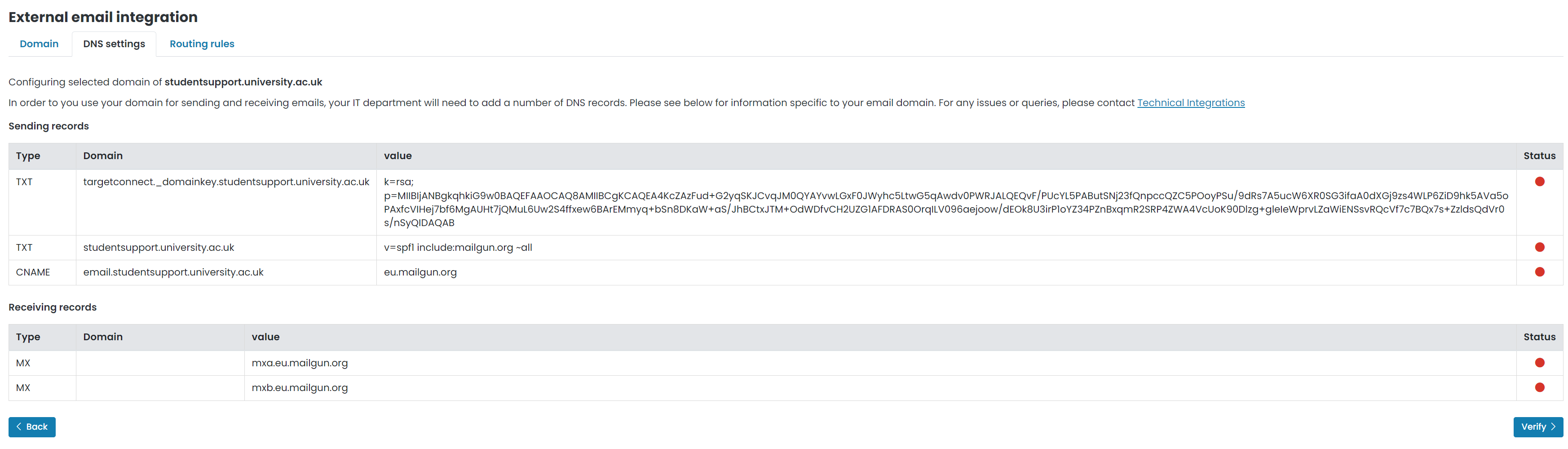Click the Type header in Receiving records

(x=28, y=337)
